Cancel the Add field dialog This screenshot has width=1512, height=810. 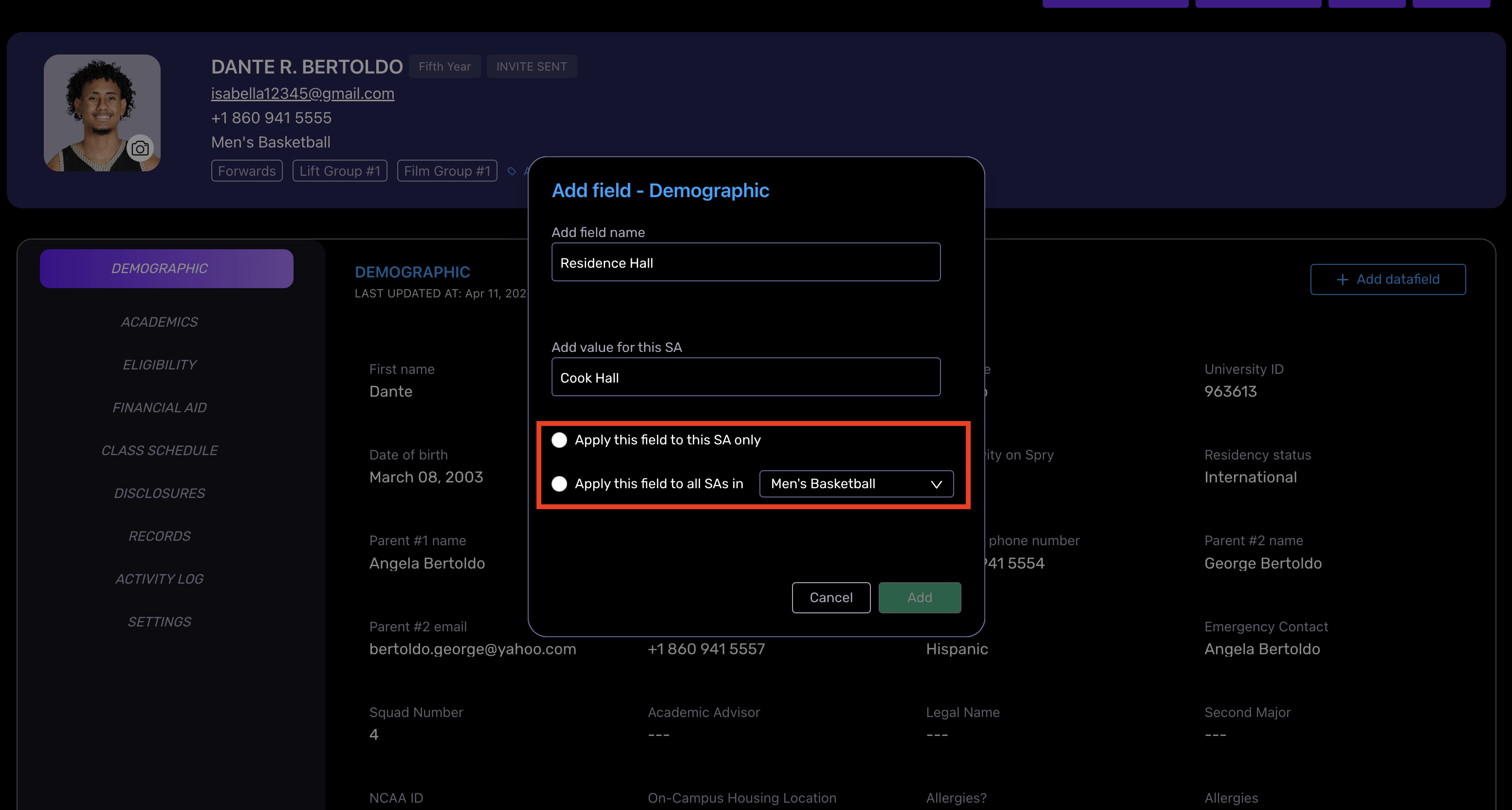(x=831, y=598)
